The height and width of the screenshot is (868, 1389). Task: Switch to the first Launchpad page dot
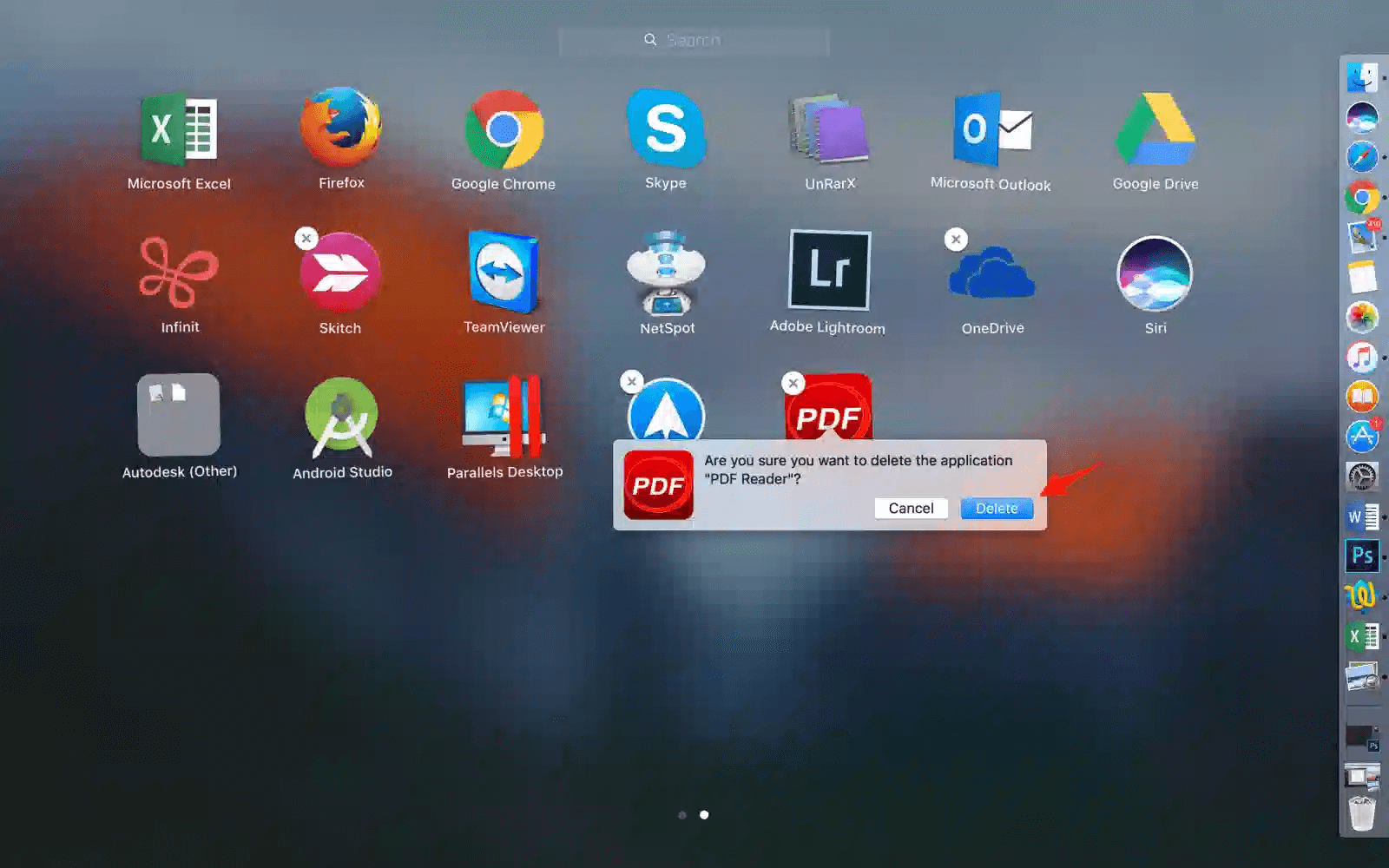click(x=682, y=815)
